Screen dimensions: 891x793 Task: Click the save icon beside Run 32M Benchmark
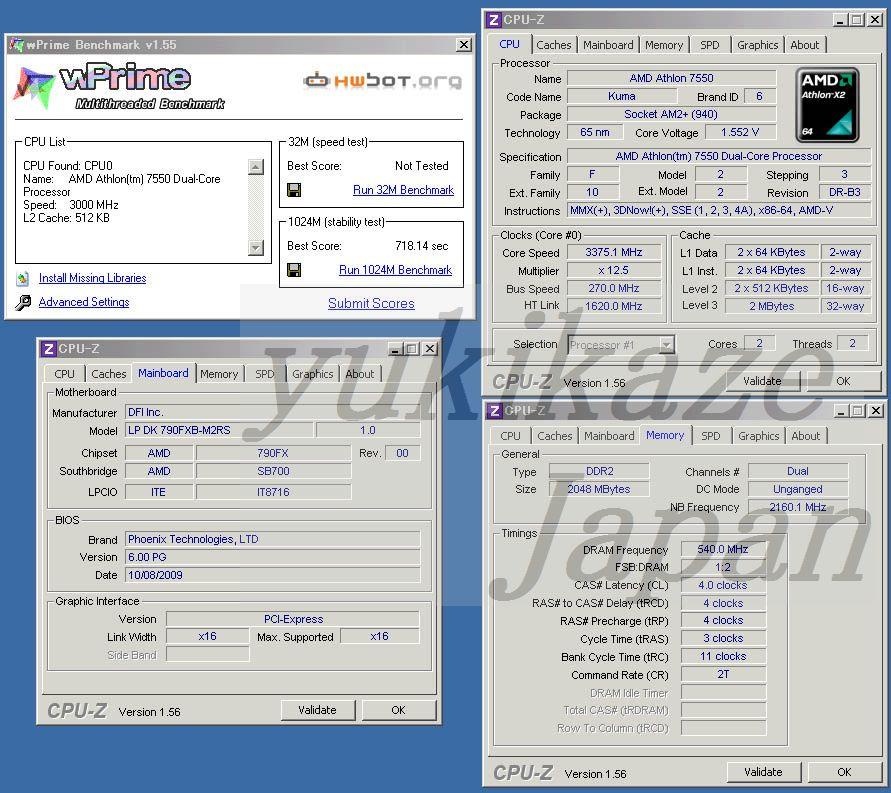[x=294, y=190]
